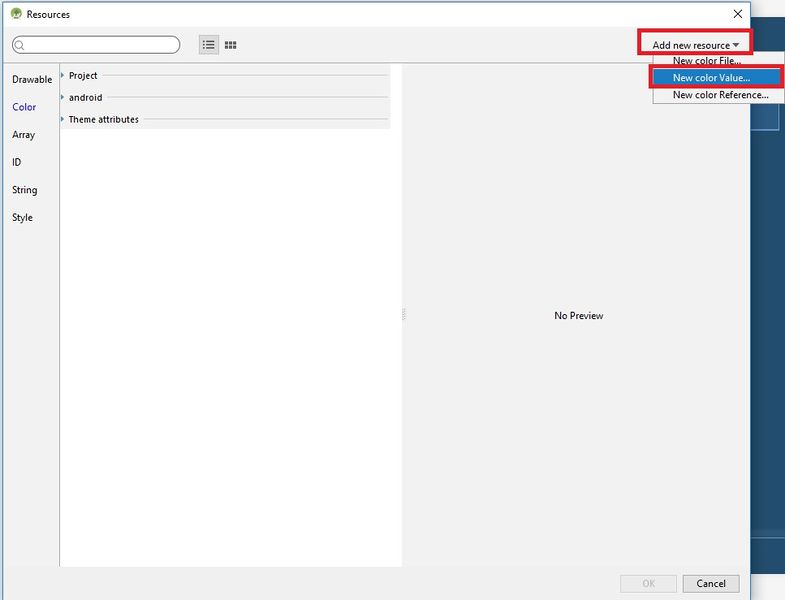This screenshot has width=785, height=600.
Task: Select the Color resource tab
Action: 24,107
